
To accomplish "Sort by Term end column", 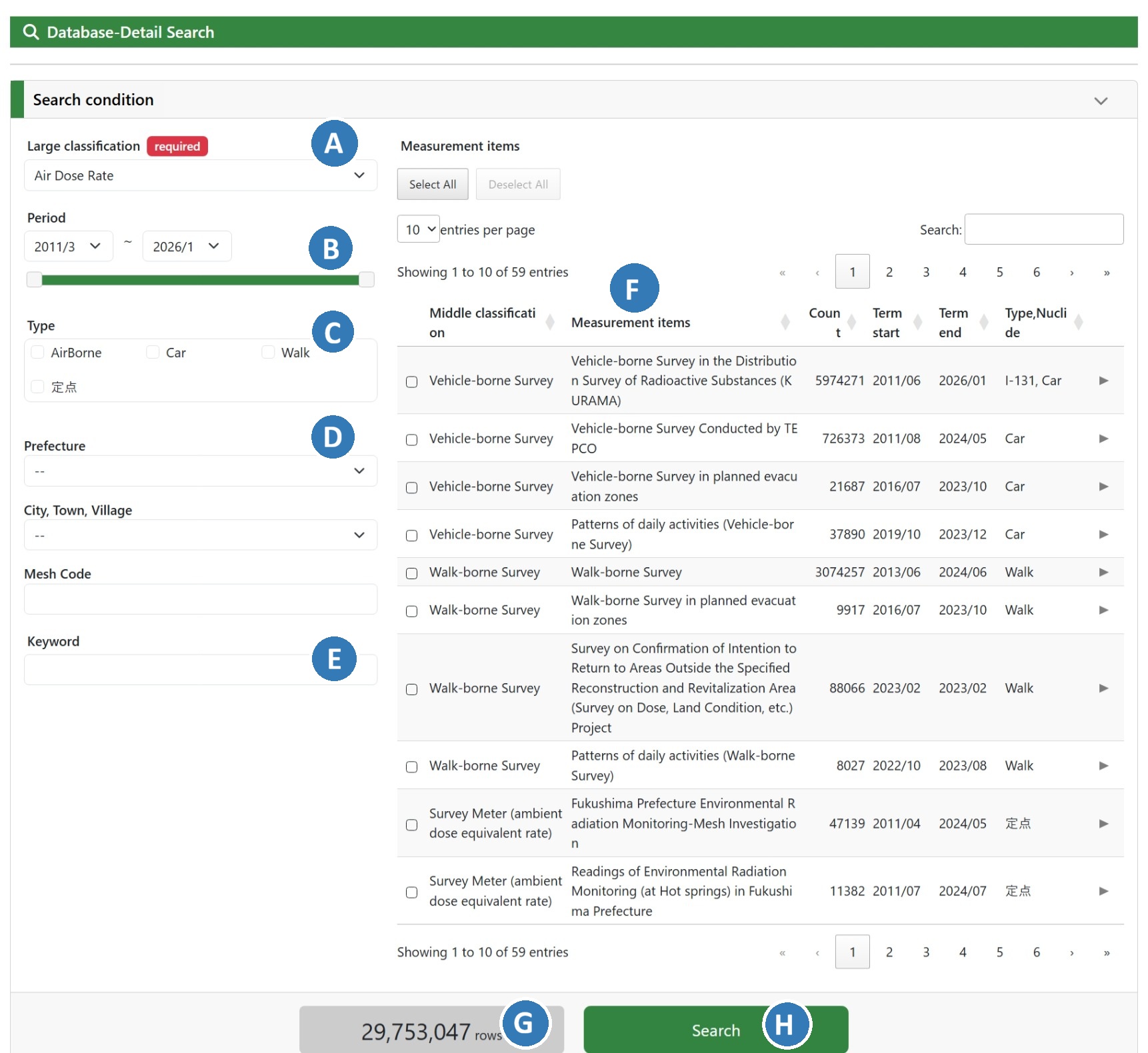I will click(x=983, y=323).
